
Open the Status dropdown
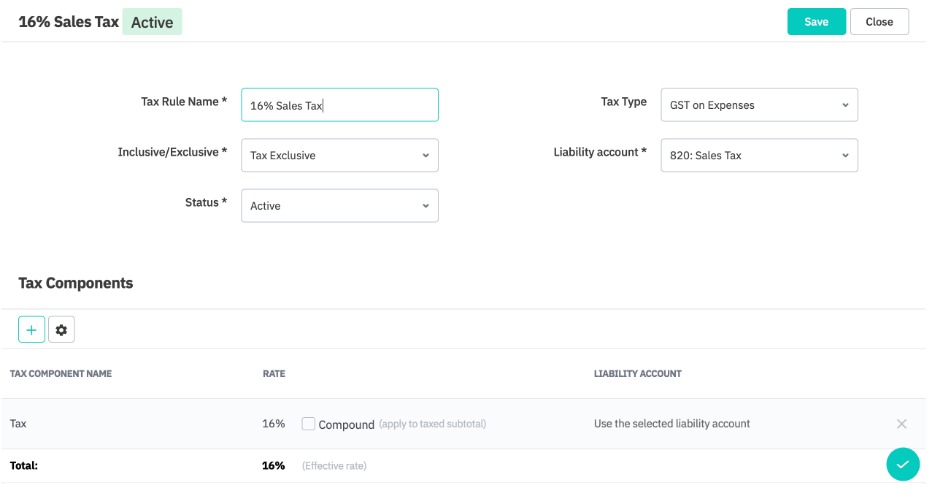pos(339,205)
